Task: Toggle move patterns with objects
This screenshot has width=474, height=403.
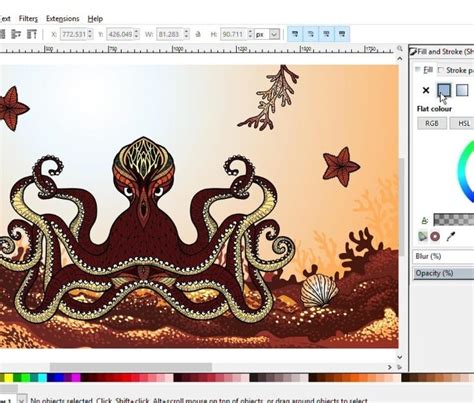Action: coord(342,34)
